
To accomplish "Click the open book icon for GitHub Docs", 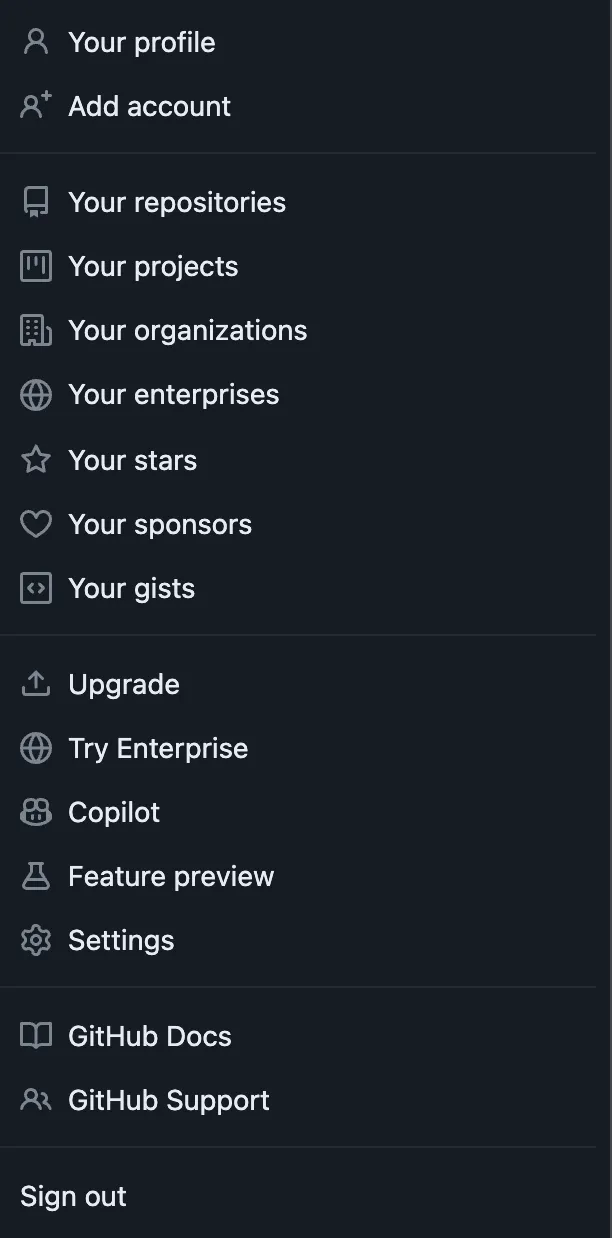I will [36, 1036].
